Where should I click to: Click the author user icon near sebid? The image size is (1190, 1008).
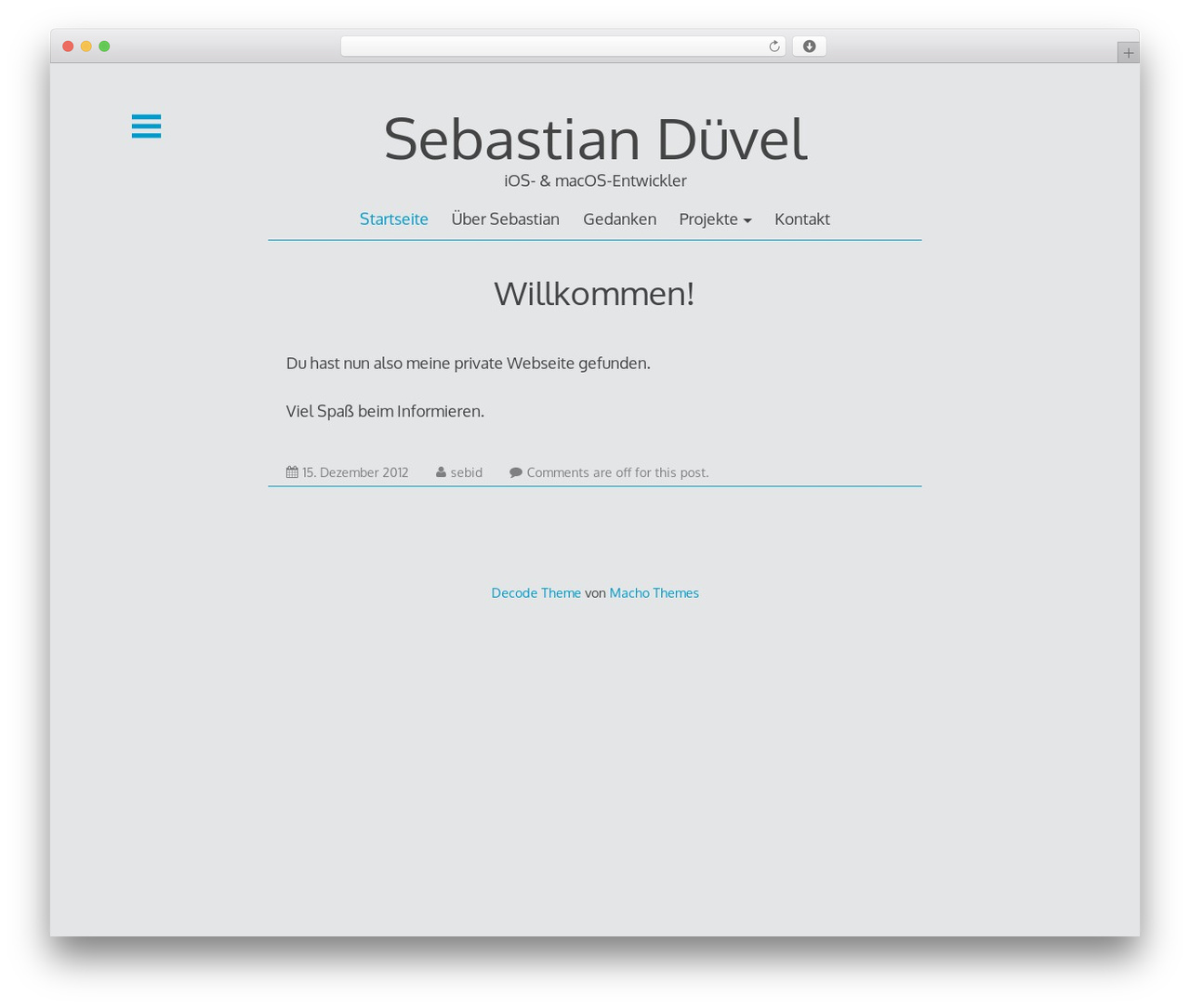click(441, 472)
